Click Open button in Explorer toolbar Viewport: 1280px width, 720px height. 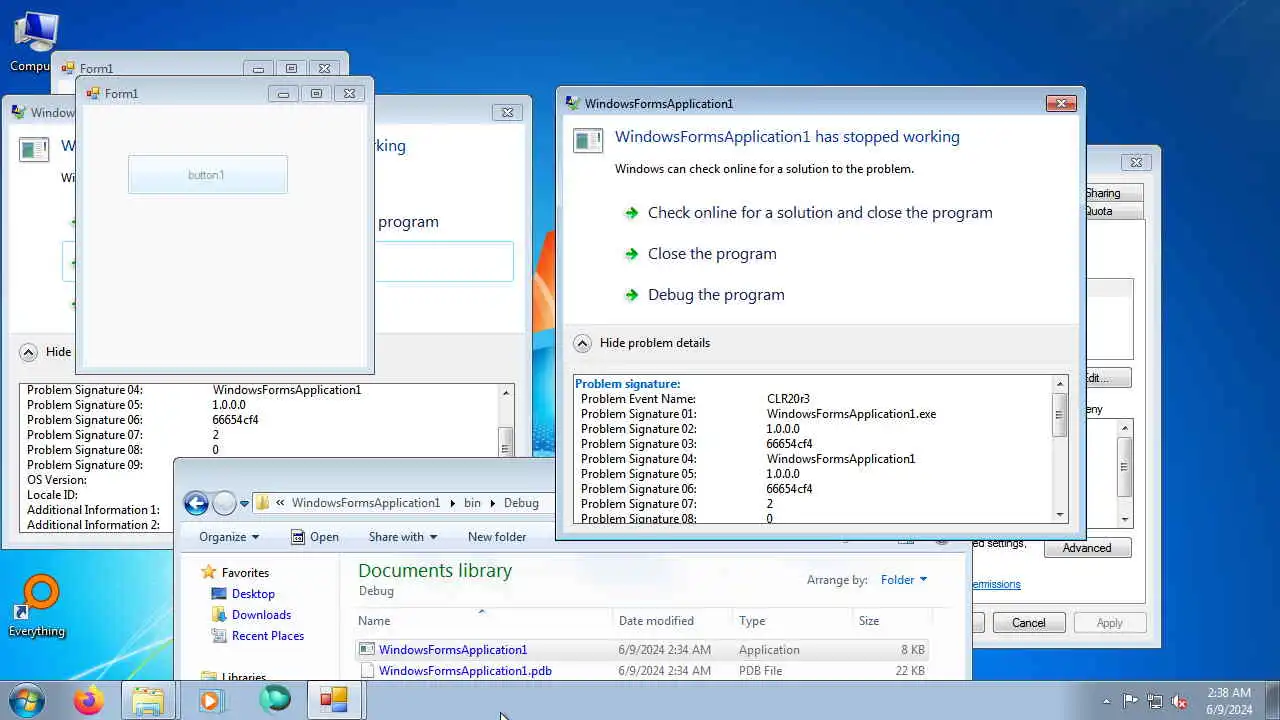(x=315, y=537)
